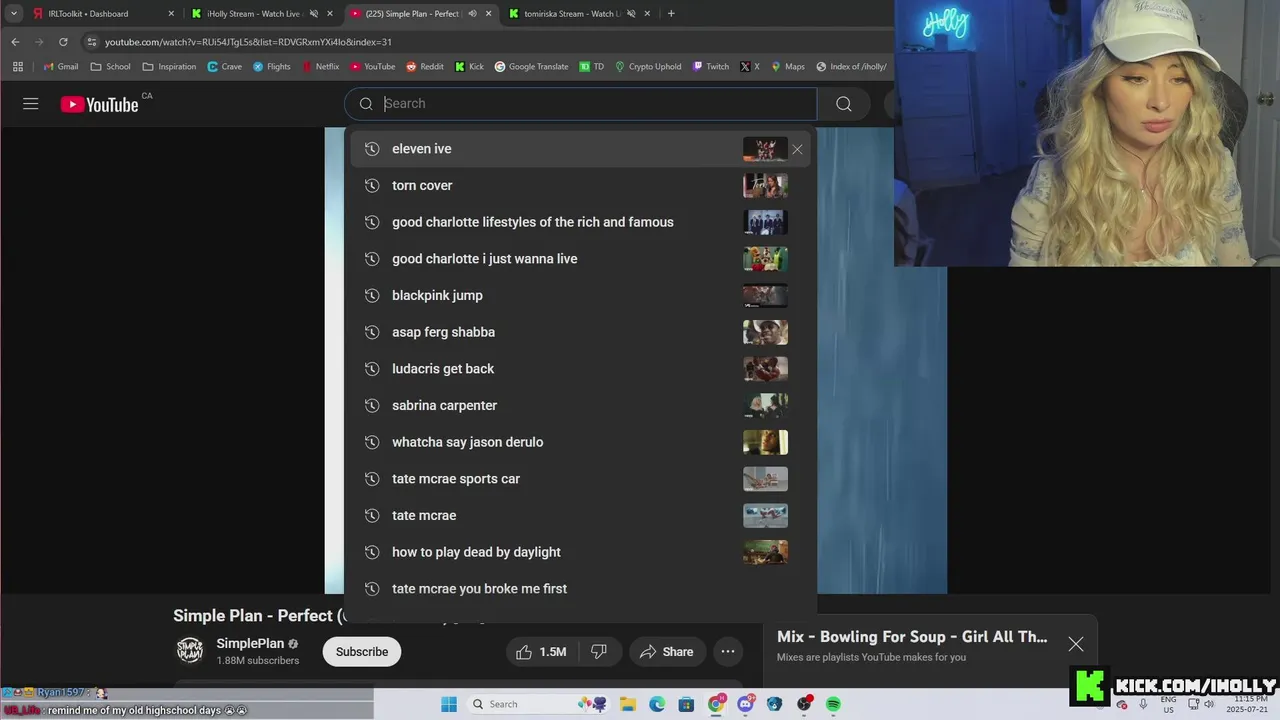
Task: Open the Maps bookmark
Action: point(788,67)
